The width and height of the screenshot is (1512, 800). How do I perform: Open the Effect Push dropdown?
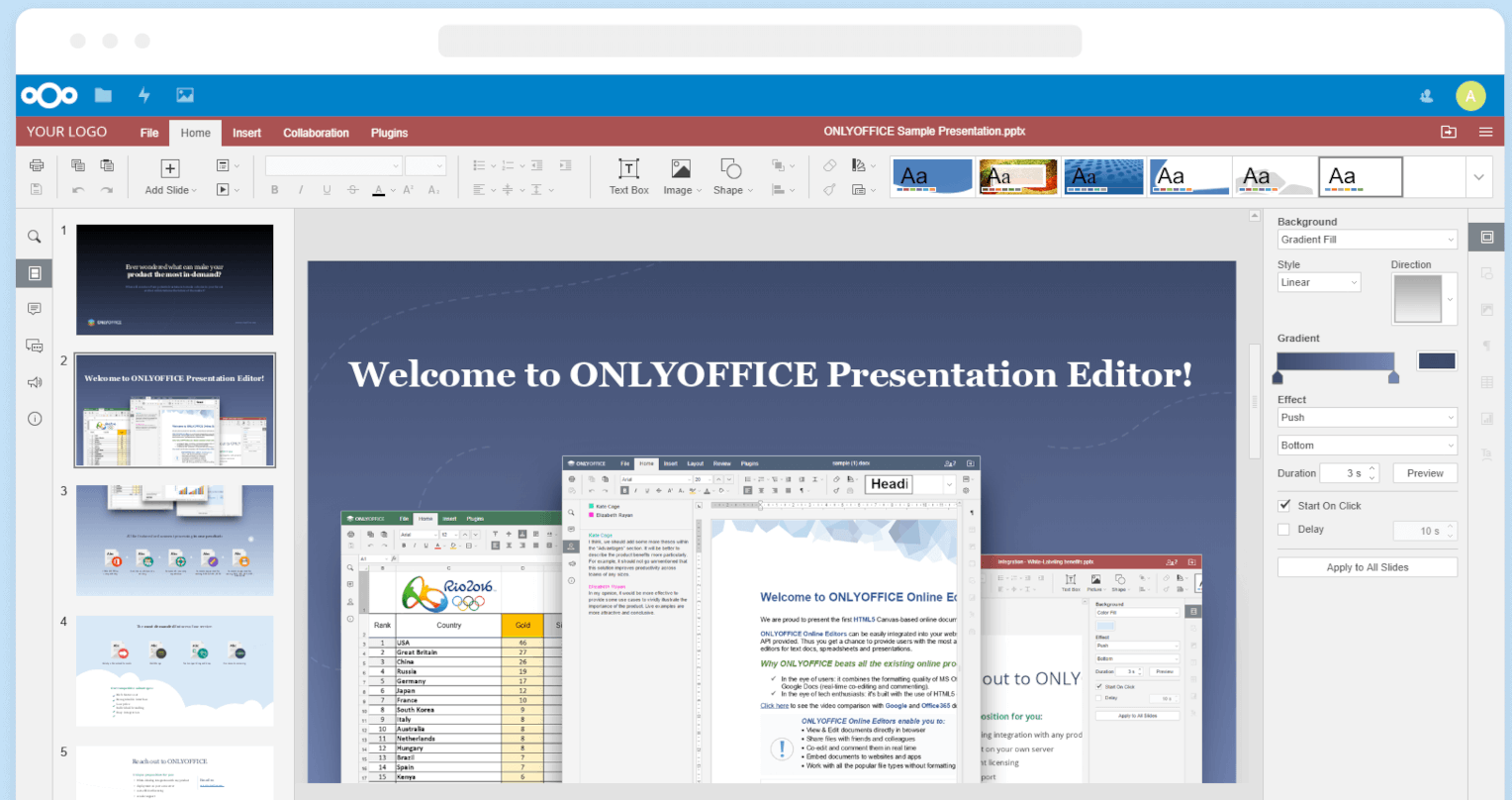click(x=1368, y=418)
